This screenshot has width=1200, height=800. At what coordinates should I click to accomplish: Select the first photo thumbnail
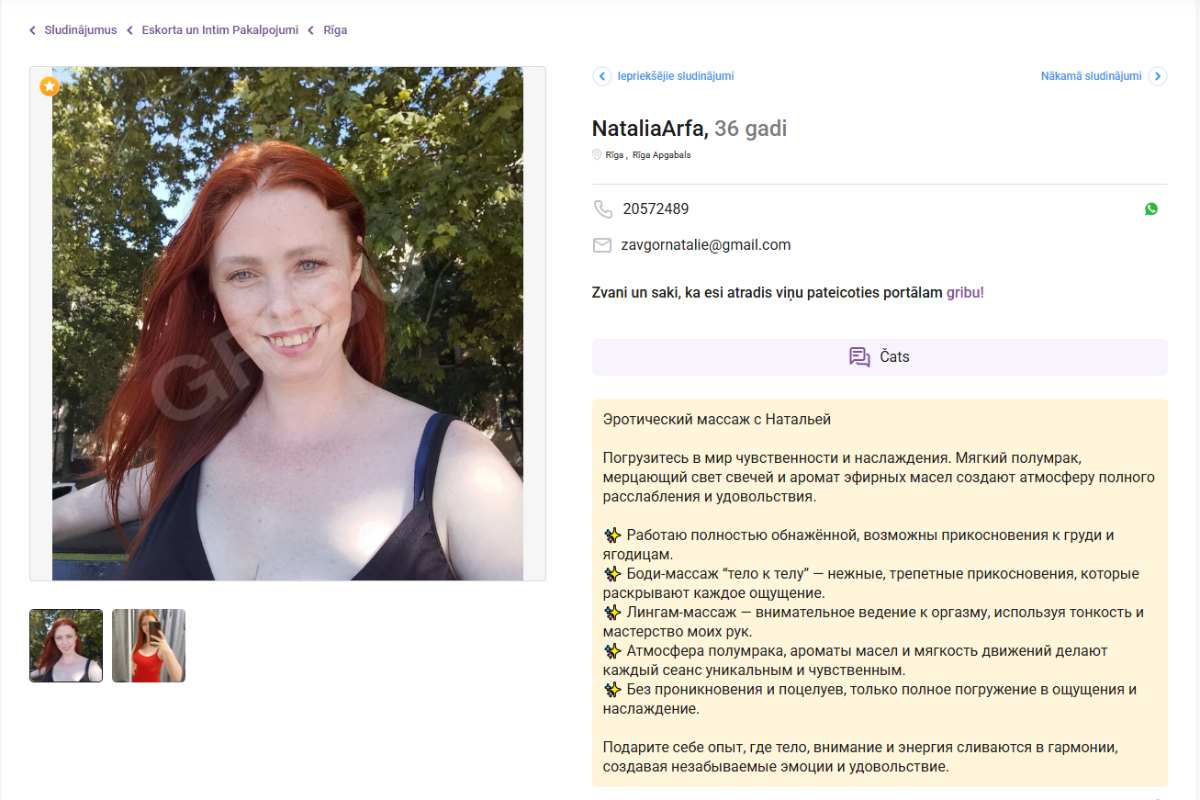66,646
